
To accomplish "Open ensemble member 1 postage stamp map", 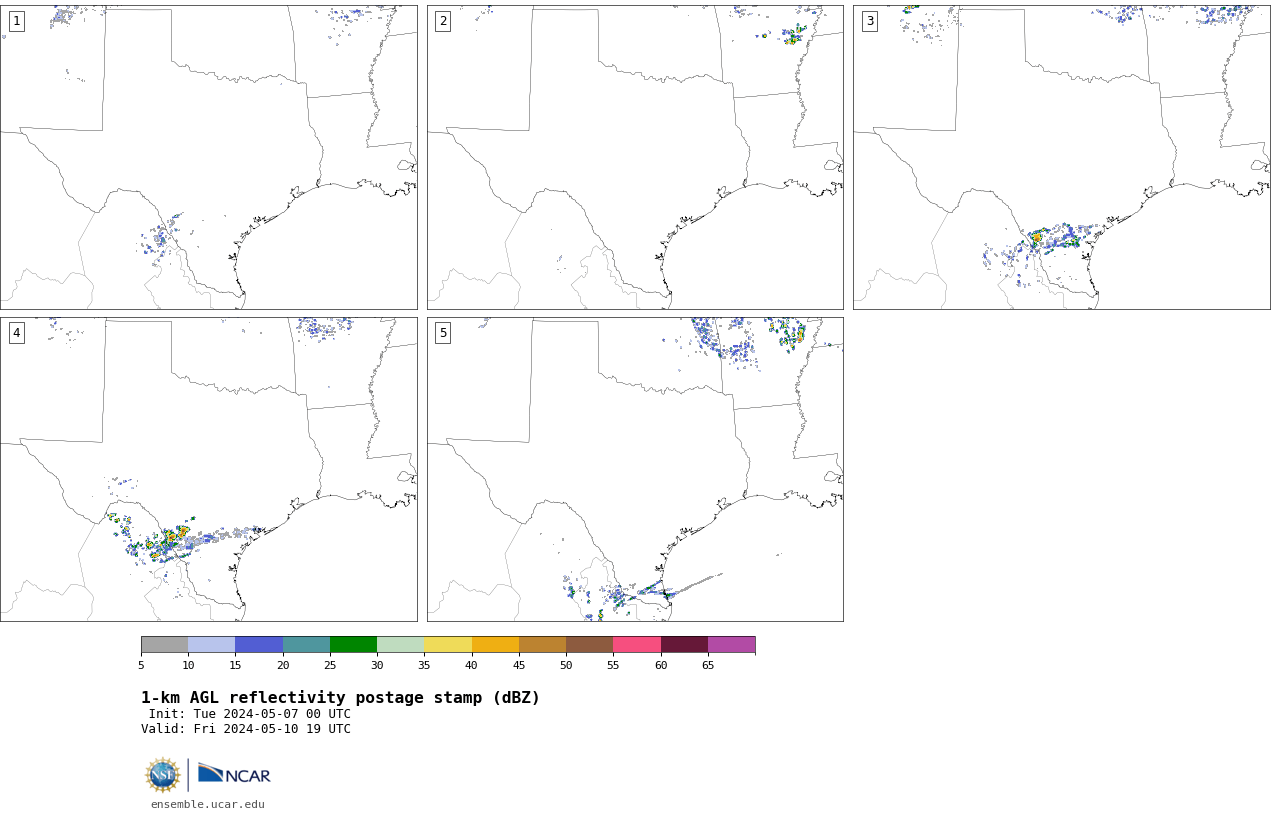I will [x=208, y=157].
